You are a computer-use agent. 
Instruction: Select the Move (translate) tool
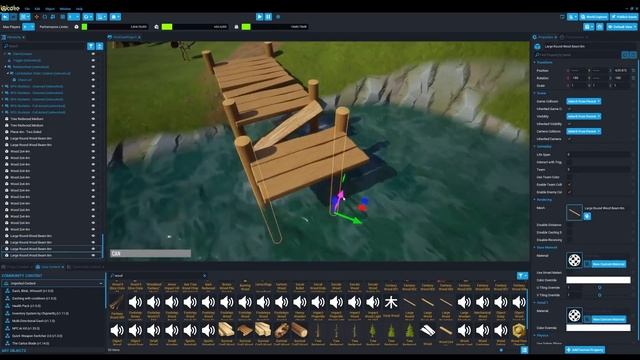[x=37, y=17]
